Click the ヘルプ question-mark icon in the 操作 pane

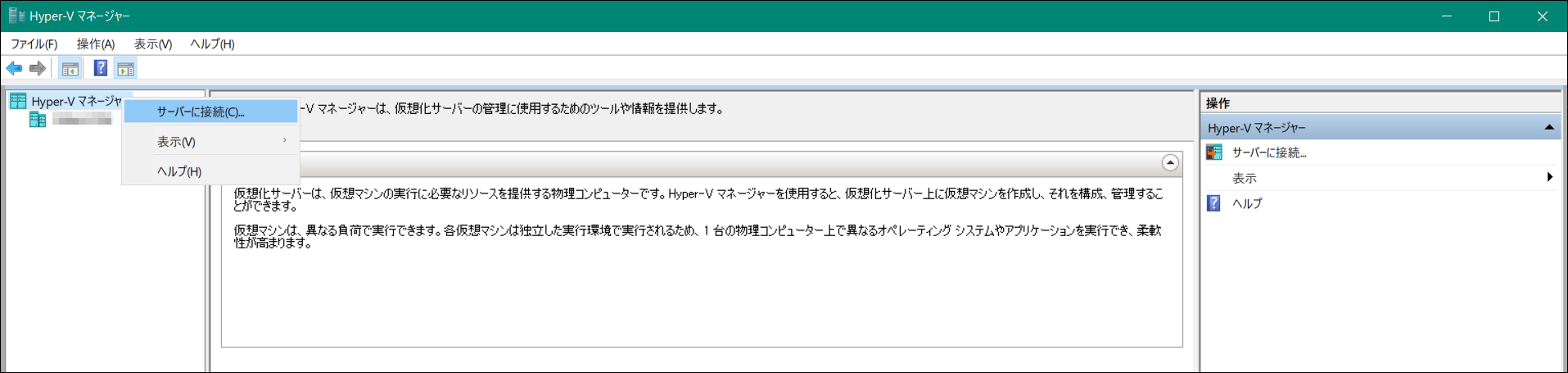pyautogui.click(x=1214, y=203)
